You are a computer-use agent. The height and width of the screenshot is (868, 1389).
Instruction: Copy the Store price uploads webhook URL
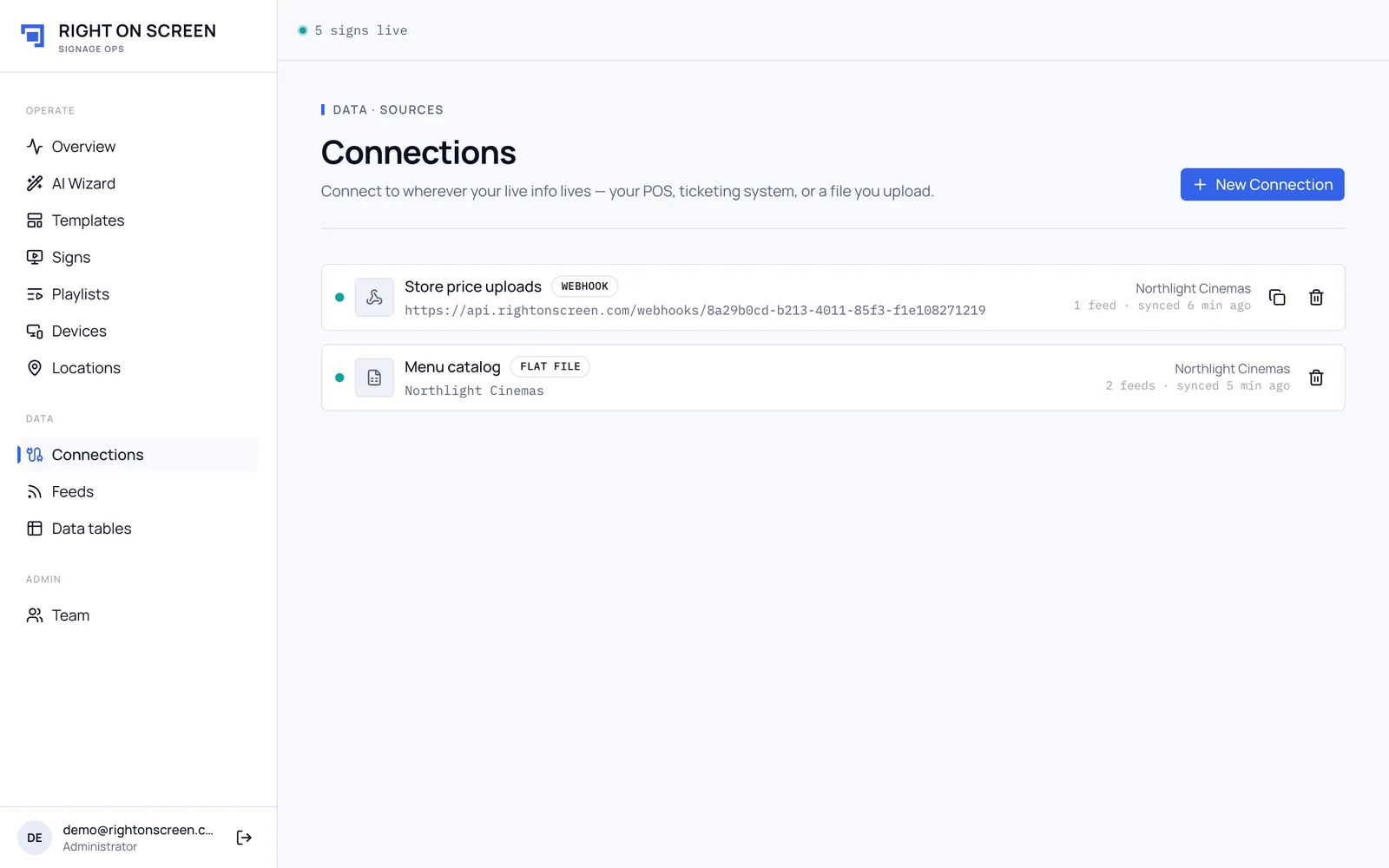(x=1277, y=298)
